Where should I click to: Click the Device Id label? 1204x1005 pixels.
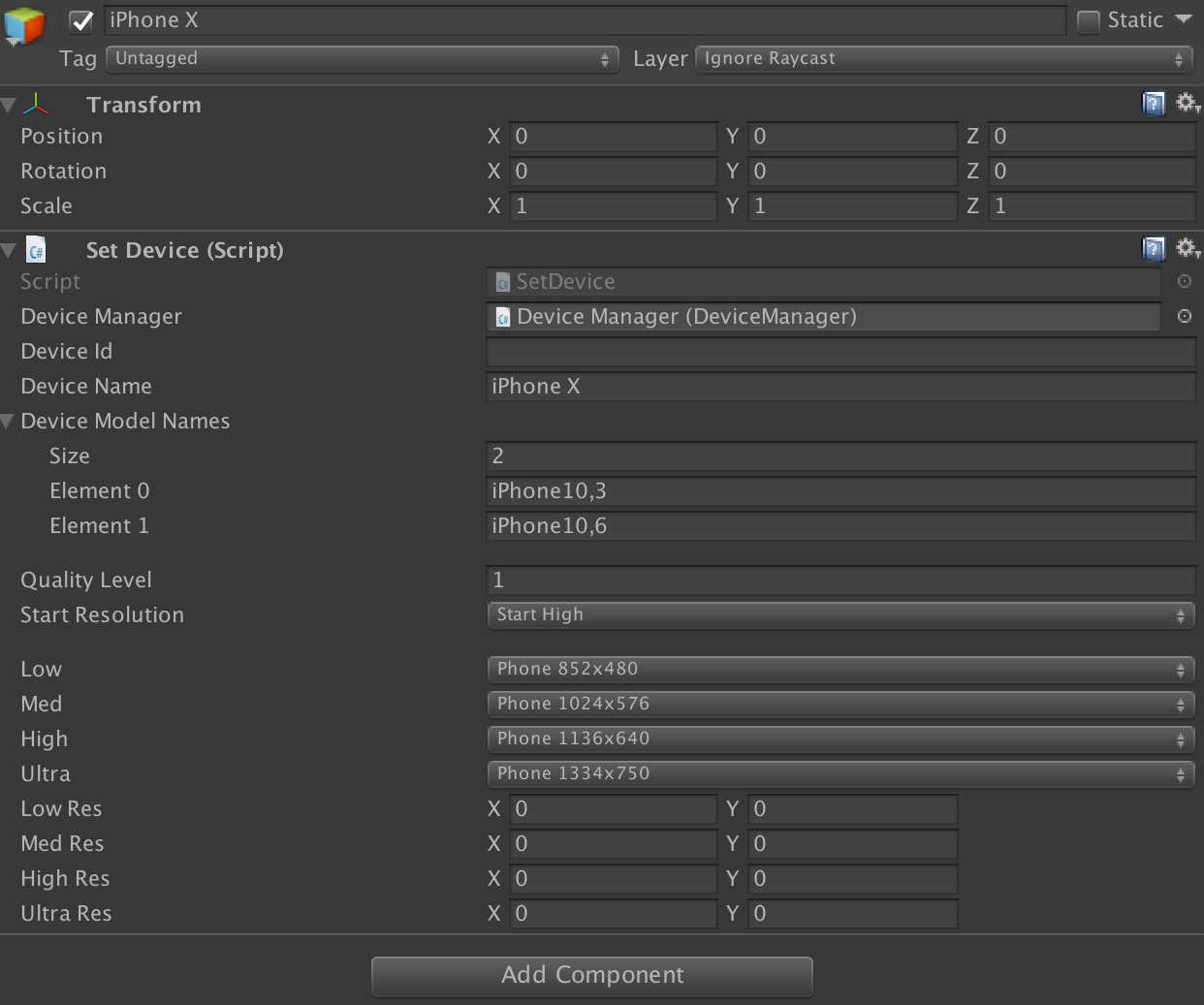(x=67, y=352)
